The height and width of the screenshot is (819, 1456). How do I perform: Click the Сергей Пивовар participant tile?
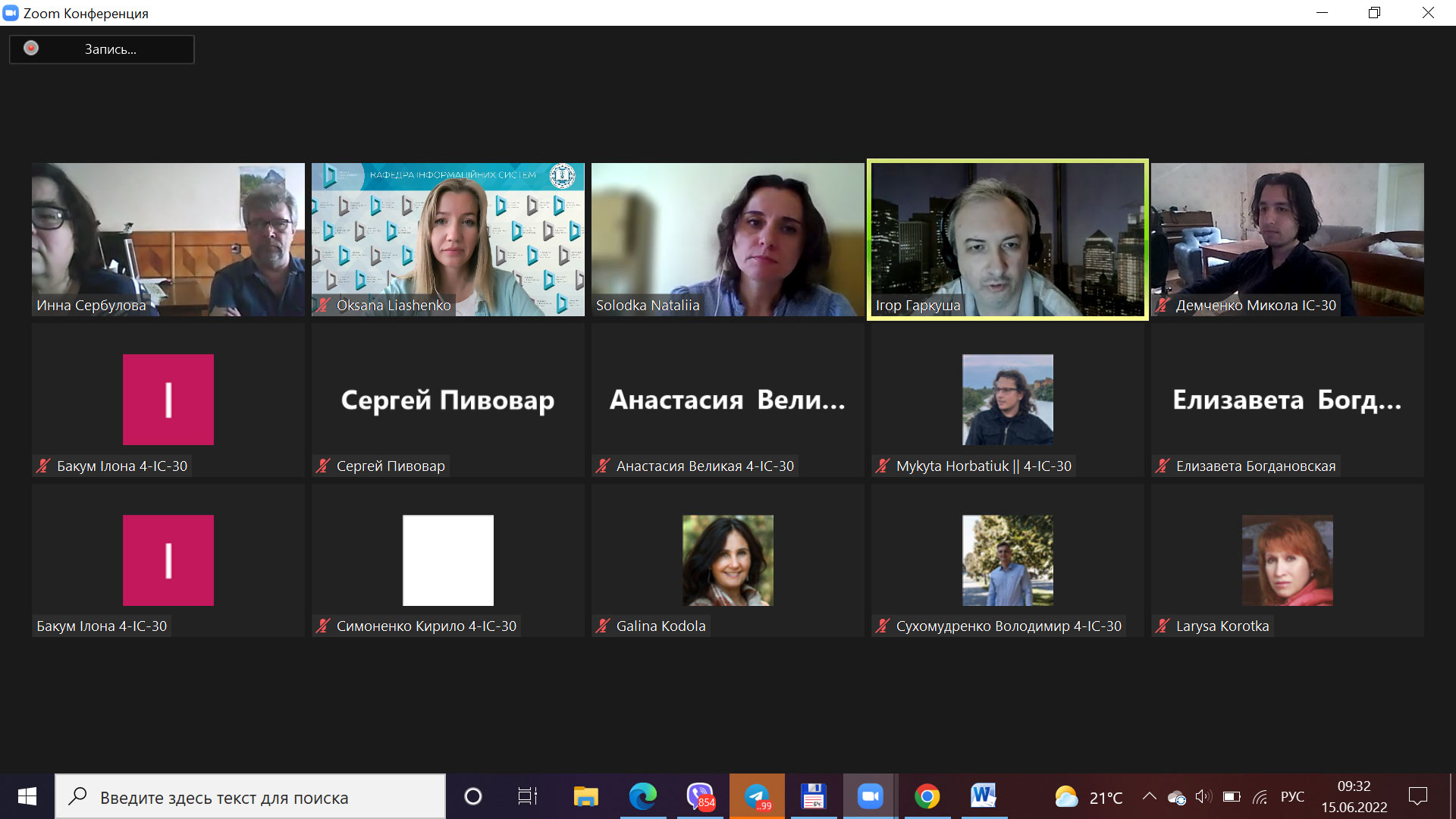coord(447,400)
